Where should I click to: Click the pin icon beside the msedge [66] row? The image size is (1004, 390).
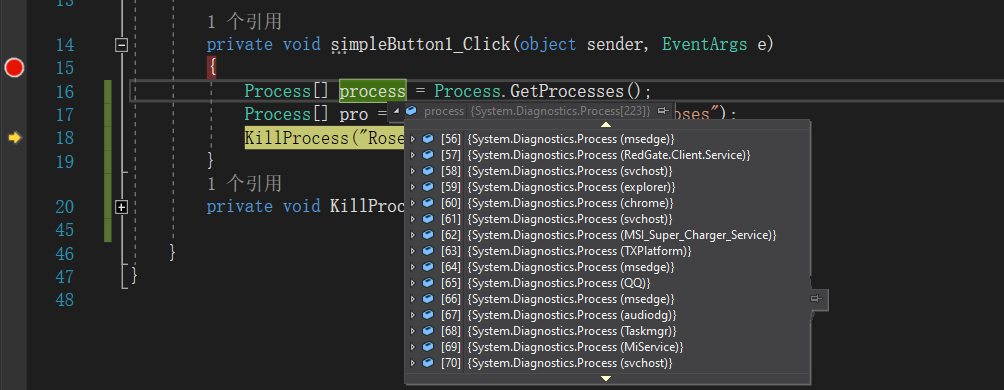pyautogui.click(x=816, y=299)
